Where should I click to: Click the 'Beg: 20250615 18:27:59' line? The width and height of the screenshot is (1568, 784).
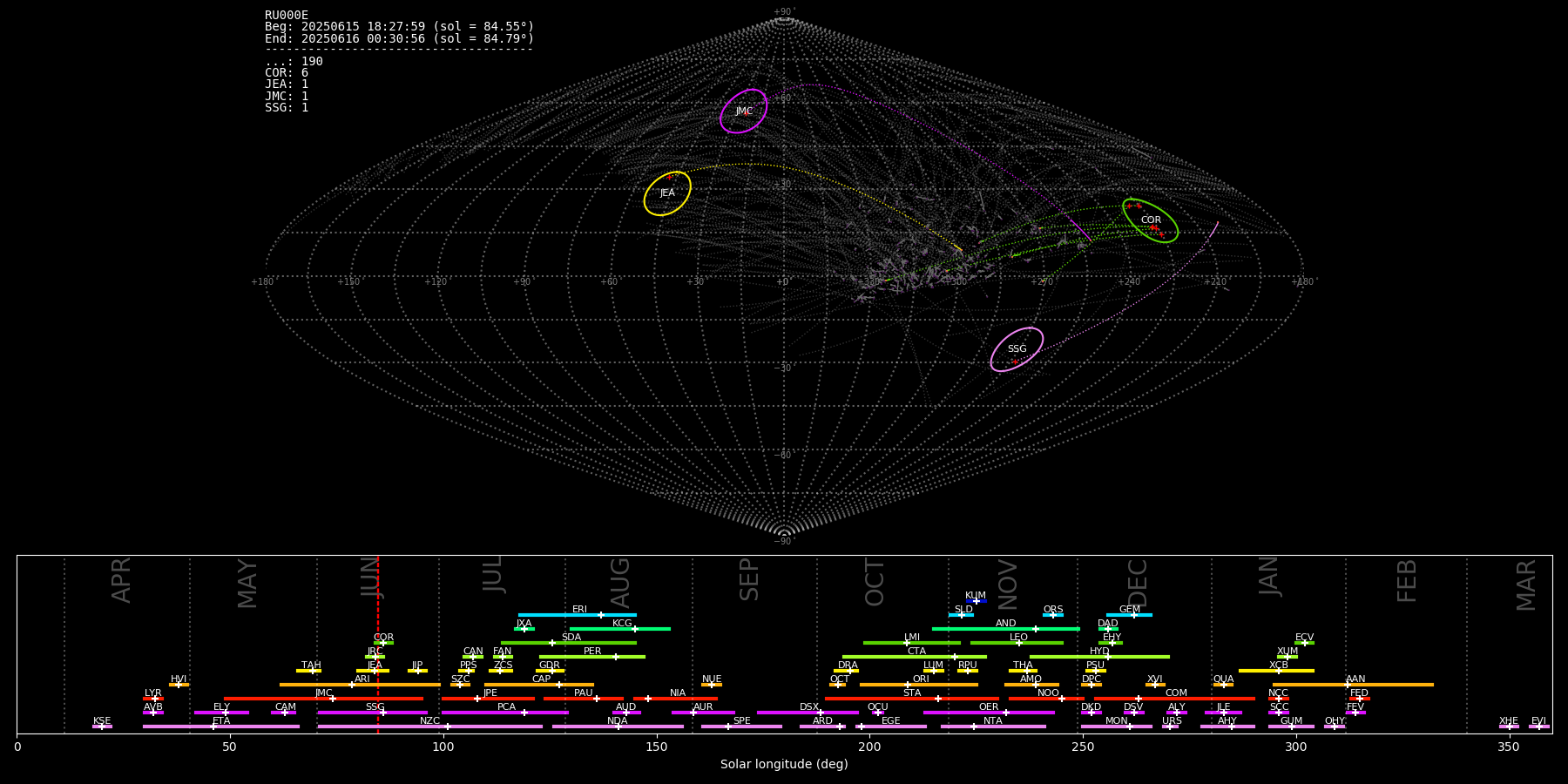[x=399, y=27]
